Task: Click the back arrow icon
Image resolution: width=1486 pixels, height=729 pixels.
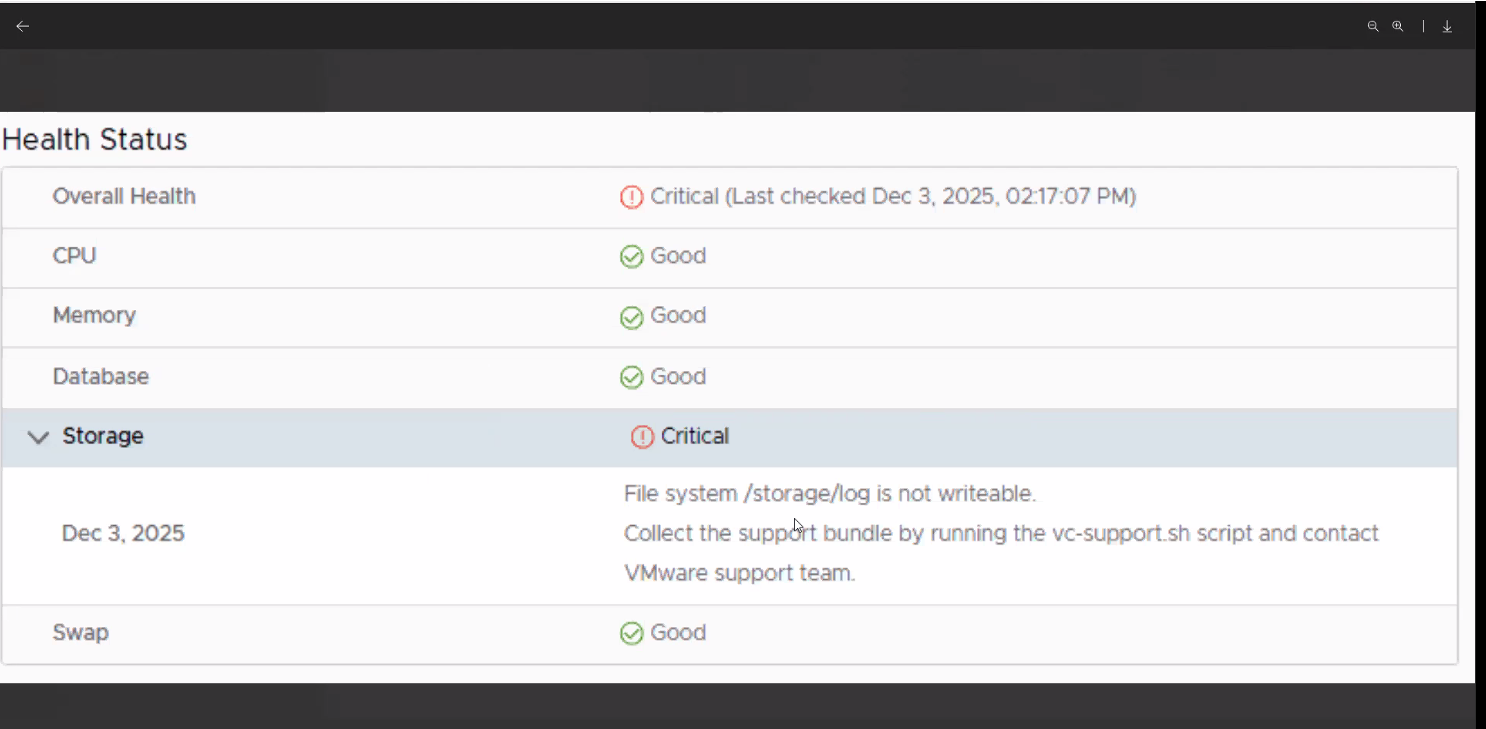Action: click(23, 26)
